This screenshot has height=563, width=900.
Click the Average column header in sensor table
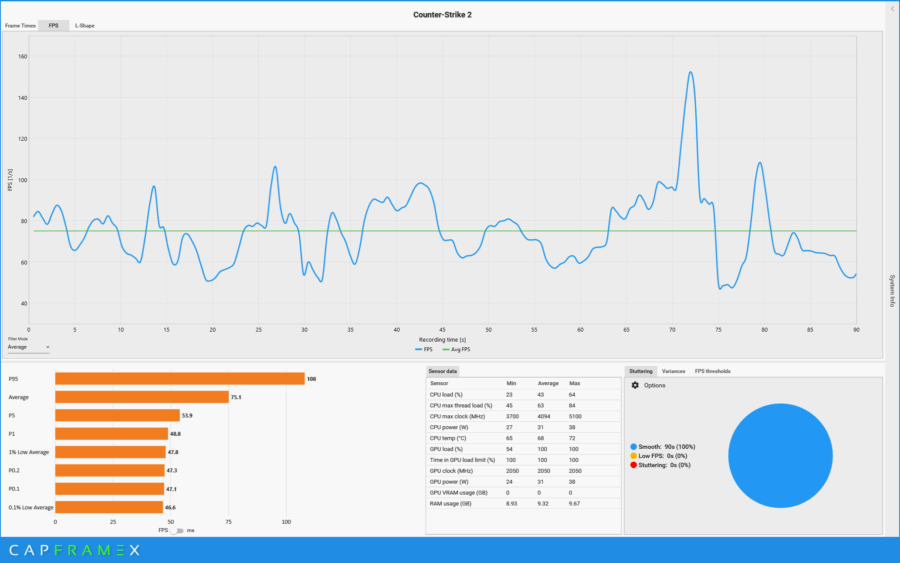pyautogui.click(x=548, y=383)
